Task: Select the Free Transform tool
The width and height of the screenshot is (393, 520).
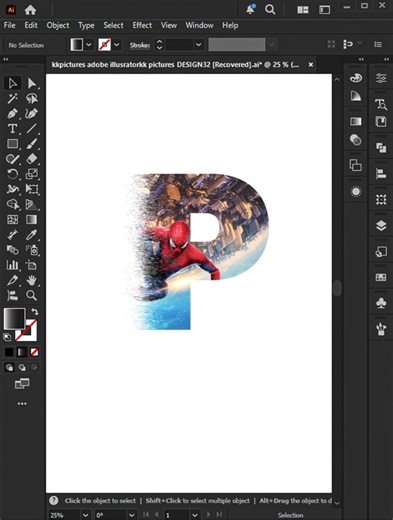Action: click(32, 189)
